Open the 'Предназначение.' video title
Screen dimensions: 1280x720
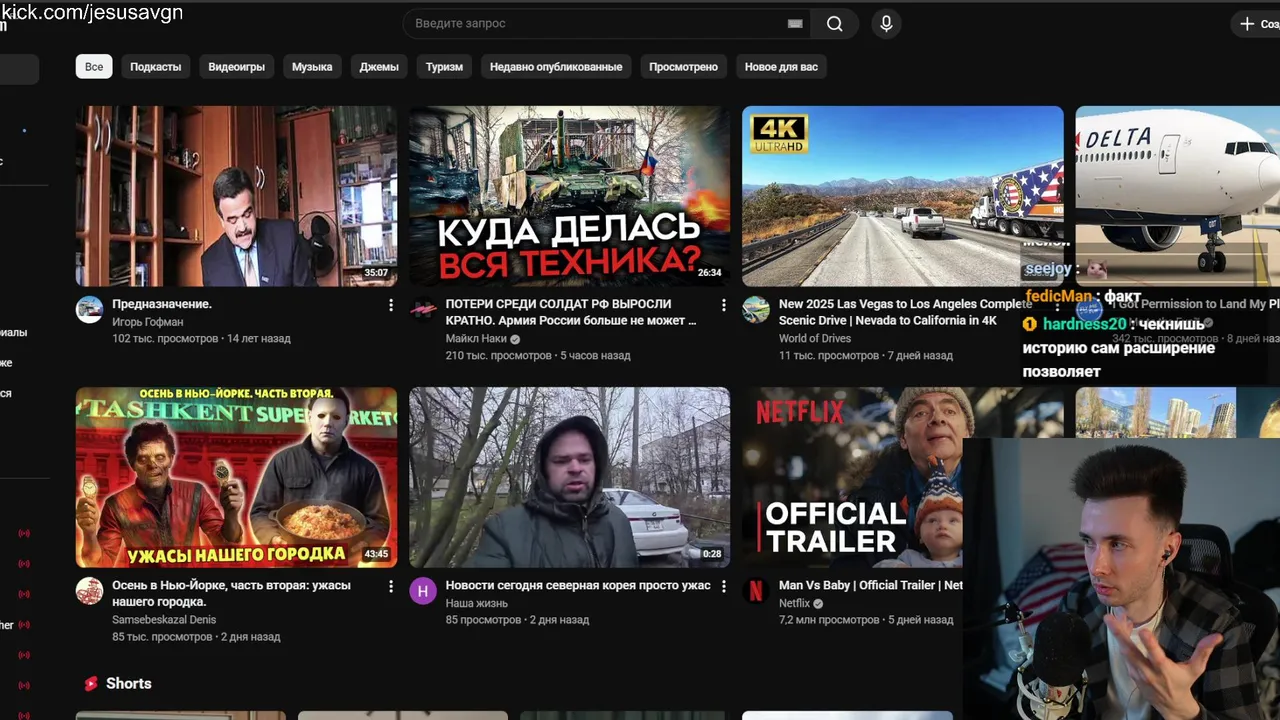(162, 304)
